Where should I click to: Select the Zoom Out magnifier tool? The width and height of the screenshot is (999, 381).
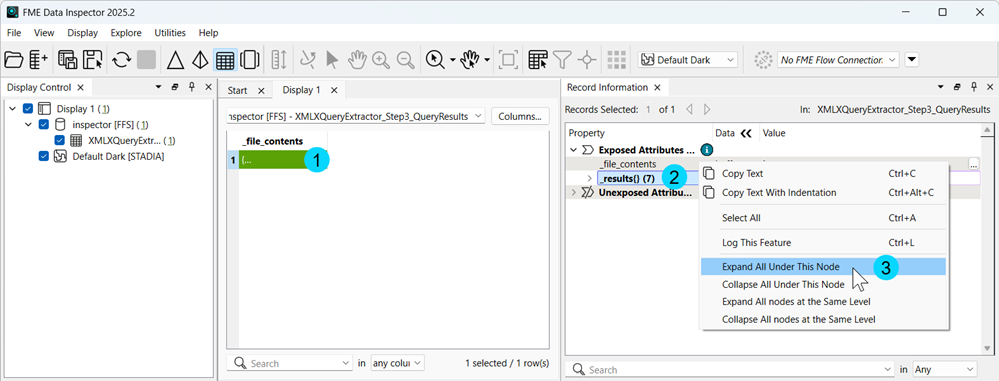405,60
